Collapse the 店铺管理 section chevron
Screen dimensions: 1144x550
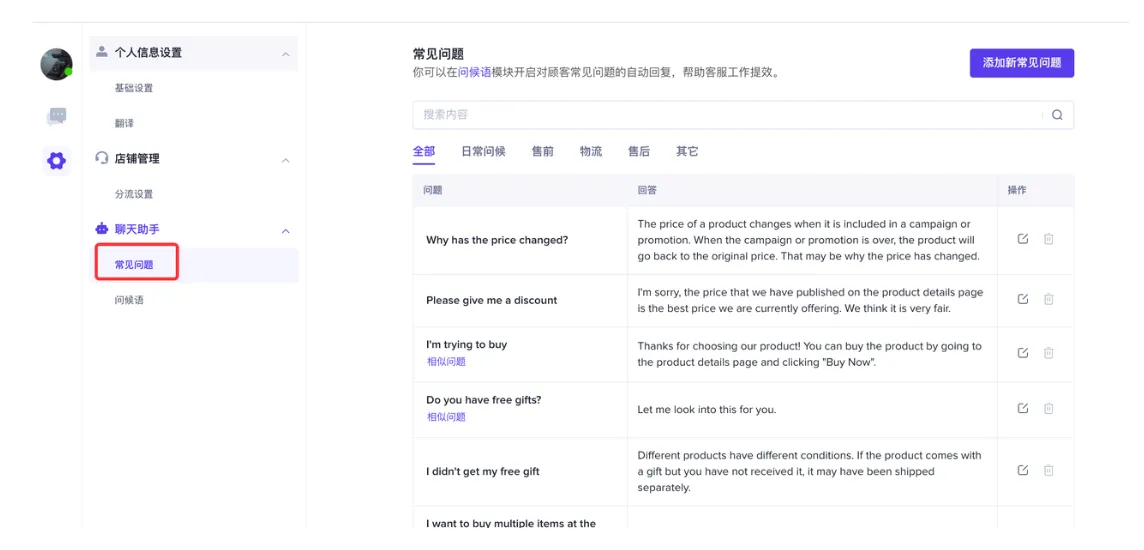pos(286,160)
